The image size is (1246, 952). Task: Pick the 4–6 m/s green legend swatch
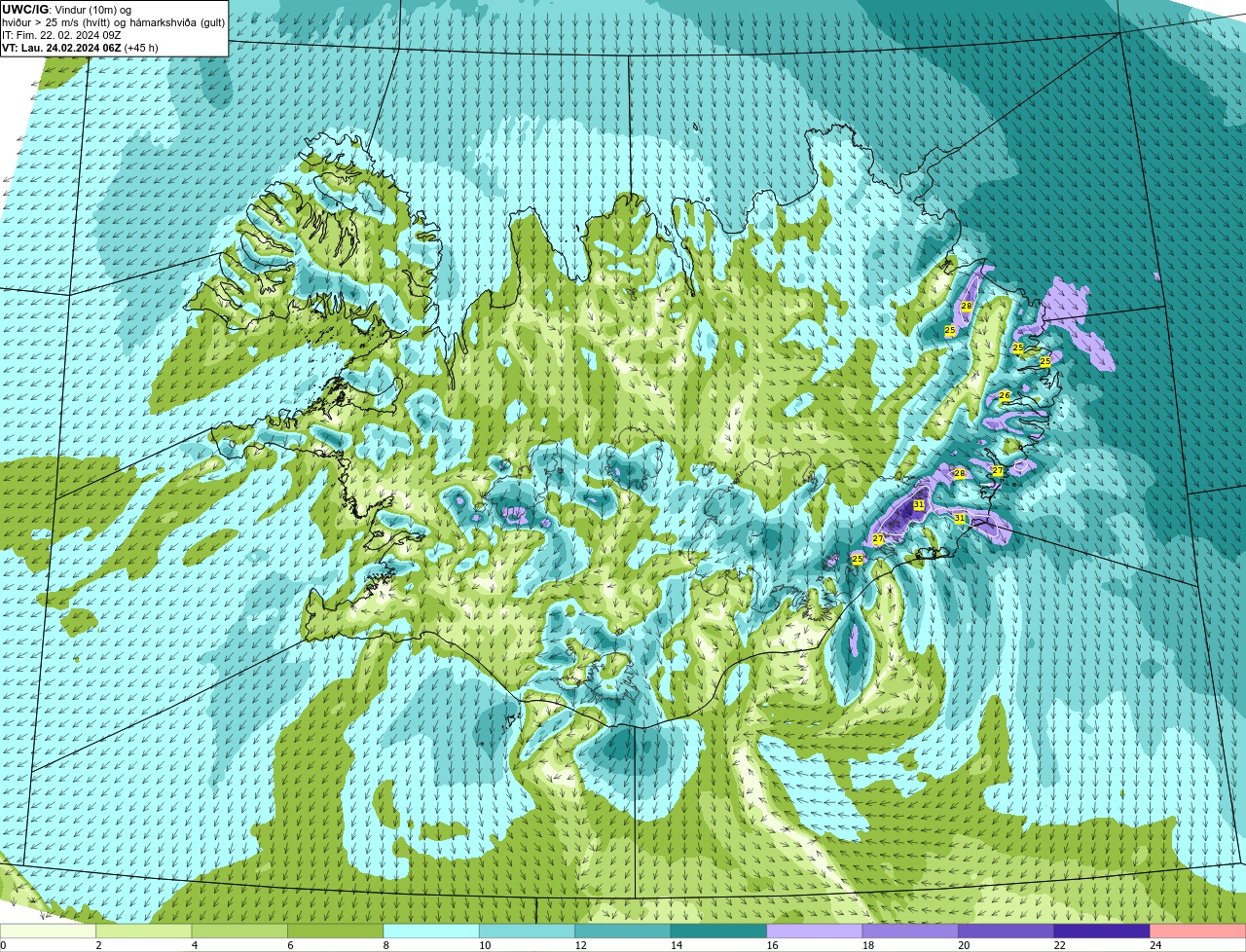click(x=239, y=932)
